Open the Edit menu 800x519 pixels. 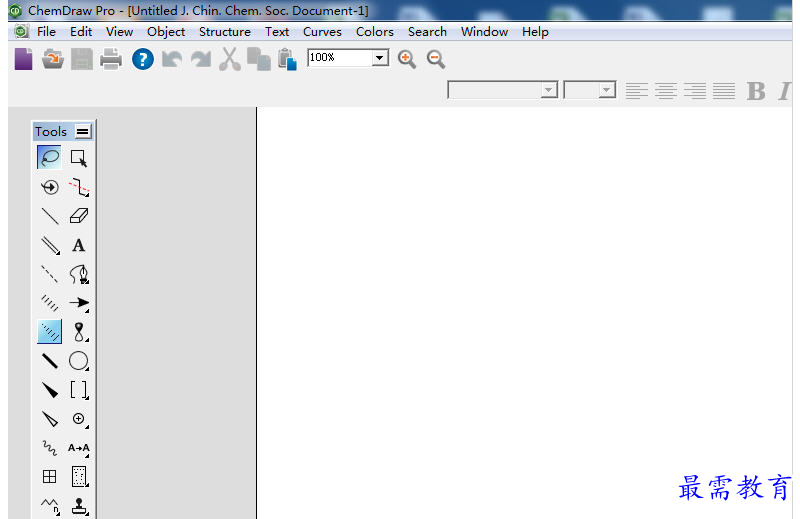point(81,32)
